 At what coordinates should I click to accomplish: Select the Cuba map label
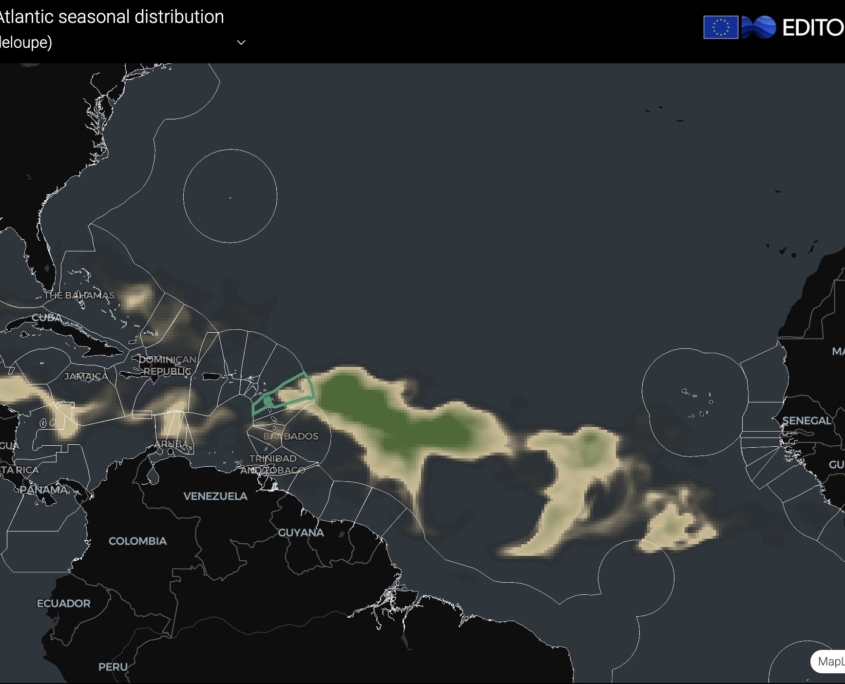[47, 318]
